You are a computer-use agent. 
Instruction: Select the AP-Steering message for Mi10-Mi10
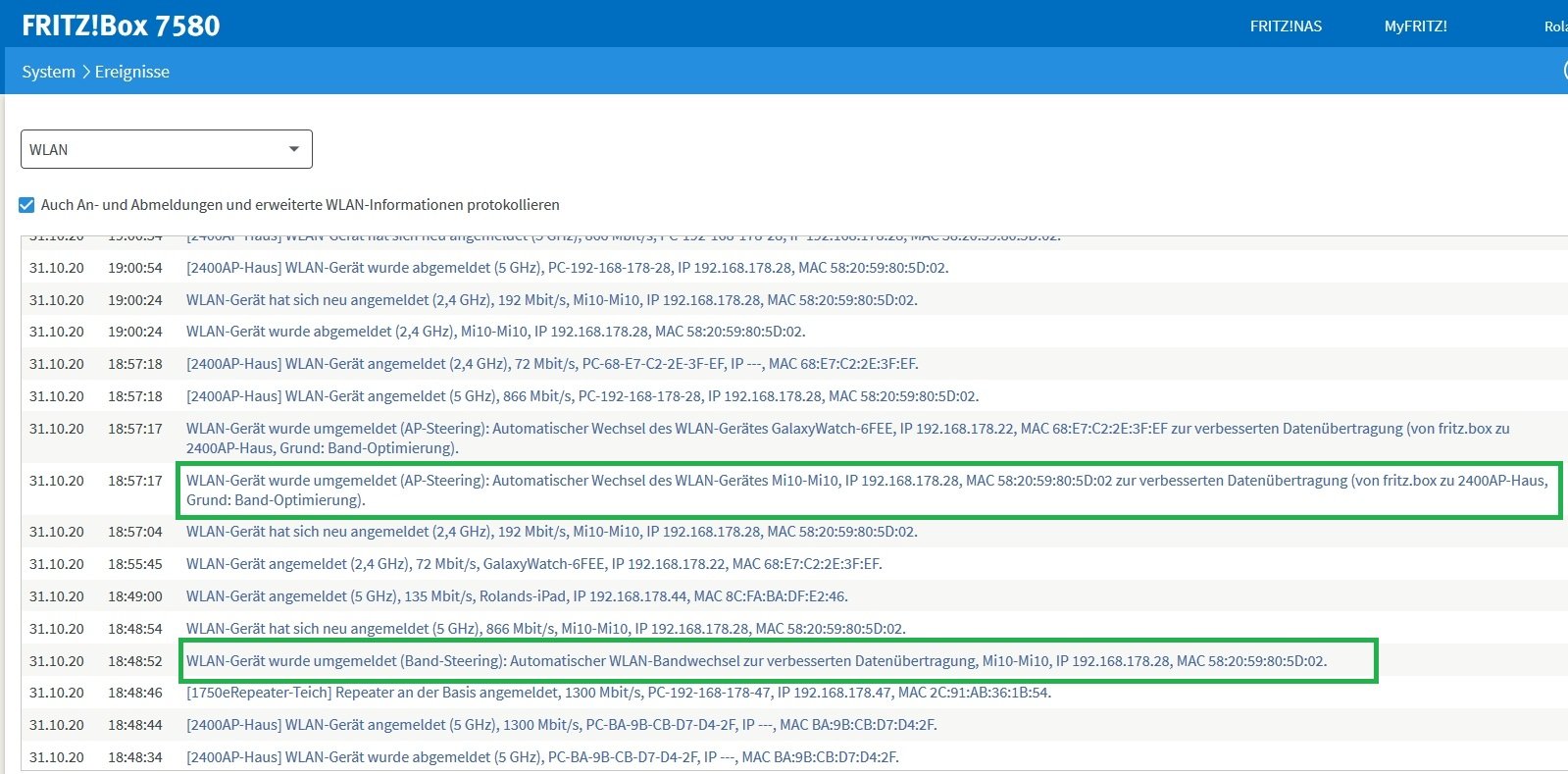[867, 490]
